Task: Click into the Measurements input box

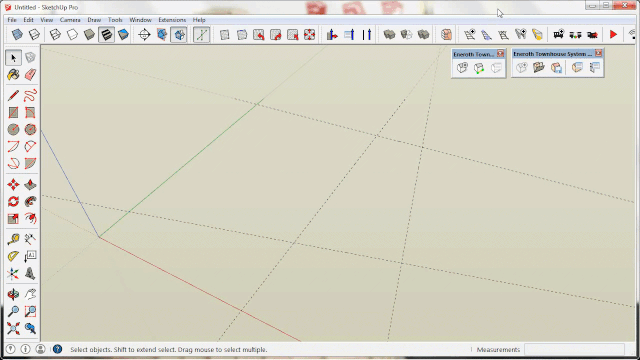Action: pyautogui.click(x=574, y=349)
